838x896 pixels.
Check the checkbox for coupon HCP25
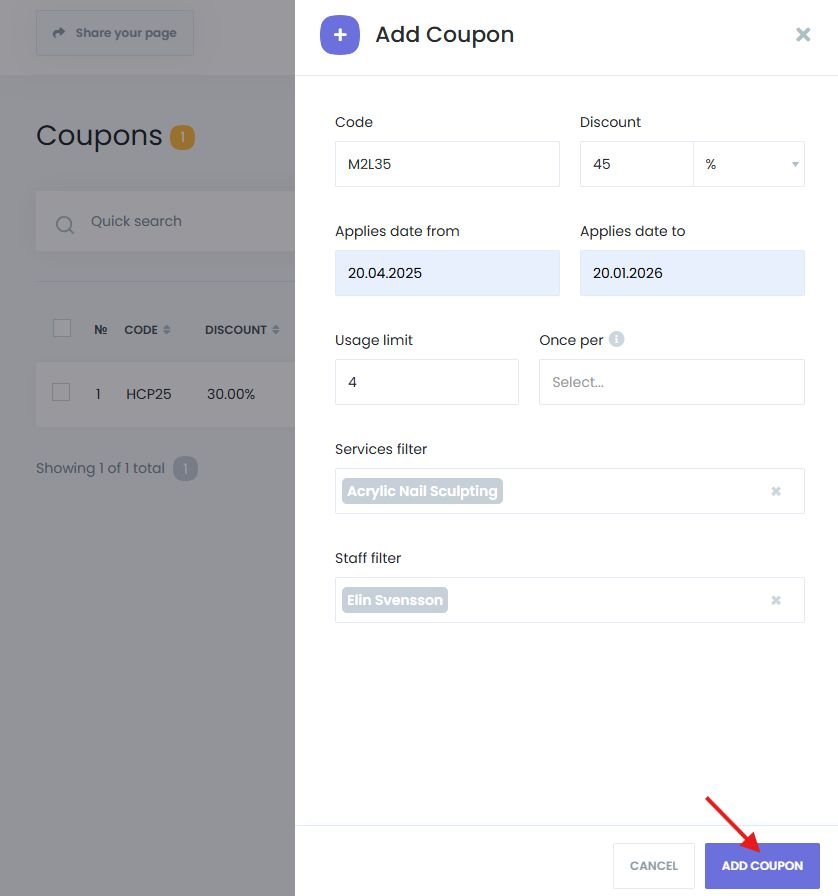point(61,393)
